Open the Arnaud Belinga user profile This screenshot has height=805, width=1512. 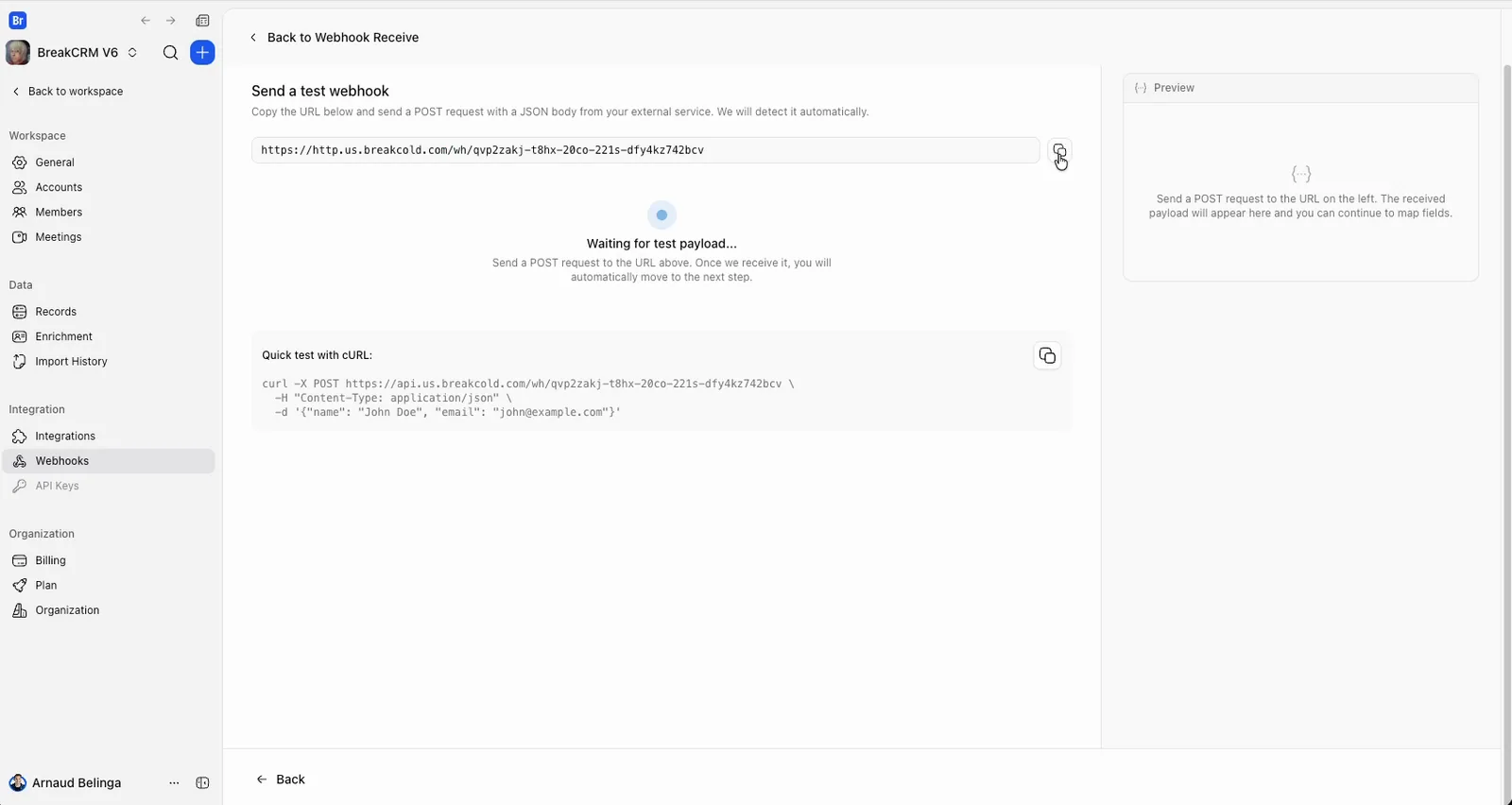tap(66, 782)
